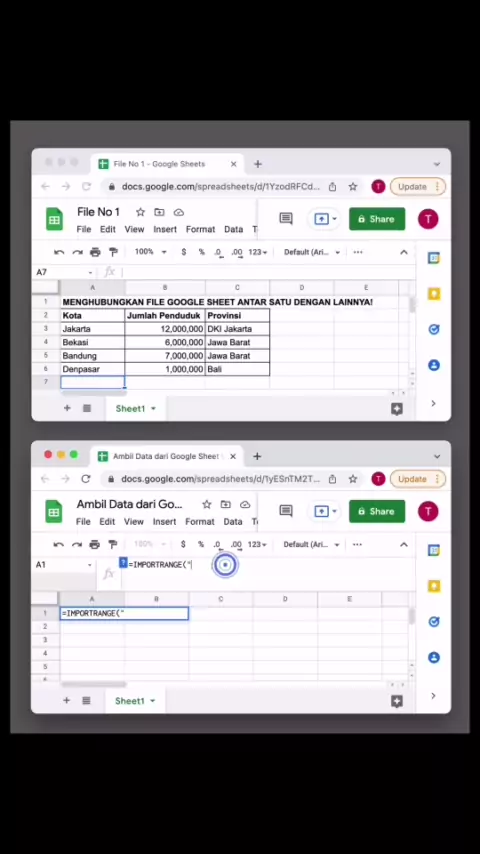Screen dimensions: 480x854
Task: Collapse the toolbar with top window chevron
Action: [404, 252]
